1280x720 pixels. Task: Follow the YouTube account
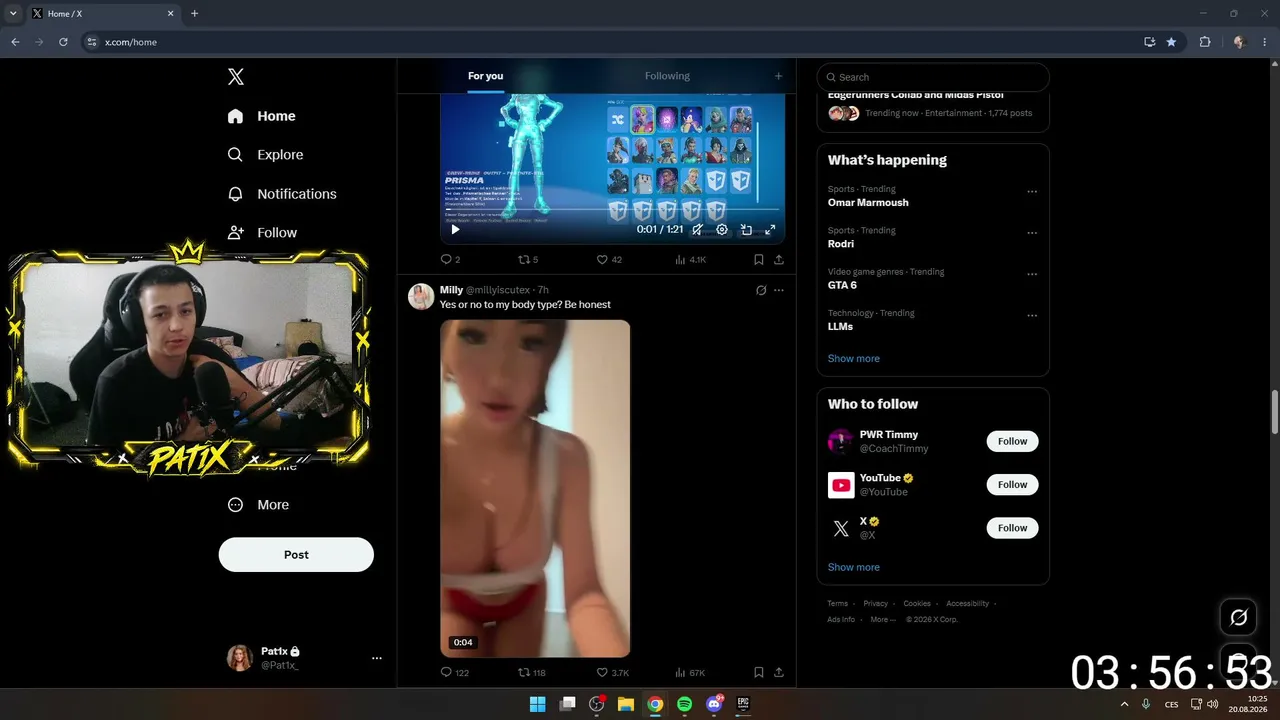1012,485
